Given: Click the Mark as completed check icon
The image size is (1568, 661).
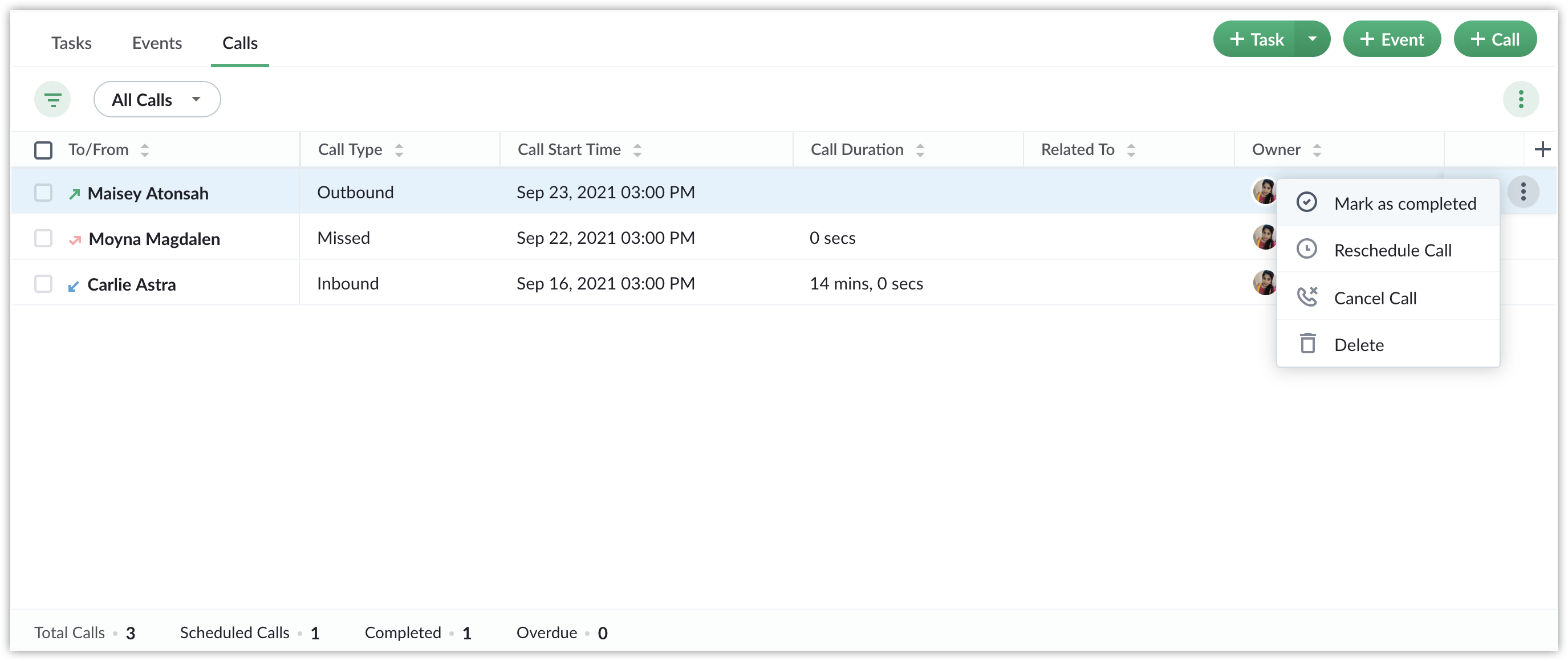Looking at the screenshot, I should 1306,202.
